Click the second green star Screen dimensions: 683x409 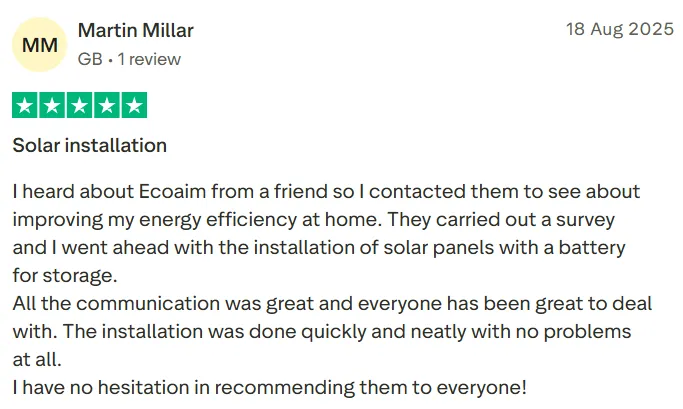pos(52,105)
